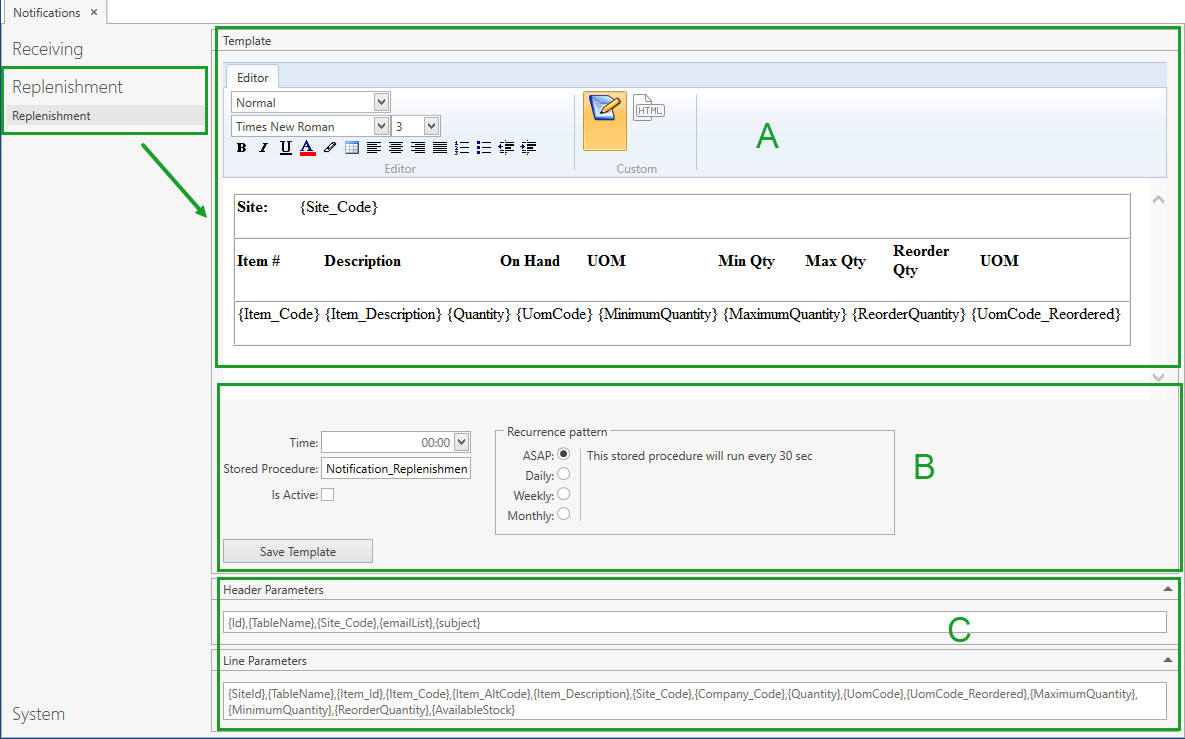Click the Stored Procedure input field
The width and height of the screenshot is (1185, 739).
pos(396,468)
